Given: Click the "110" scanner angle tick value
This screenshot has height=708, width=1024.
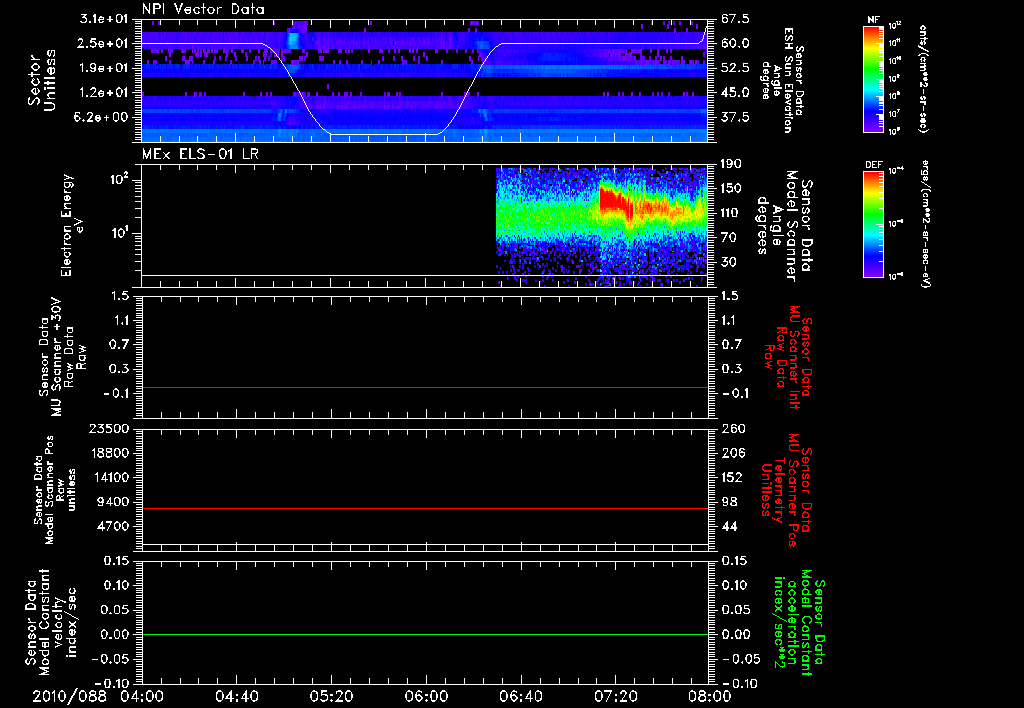Looking at the screenshot, I should pos(731,213).
